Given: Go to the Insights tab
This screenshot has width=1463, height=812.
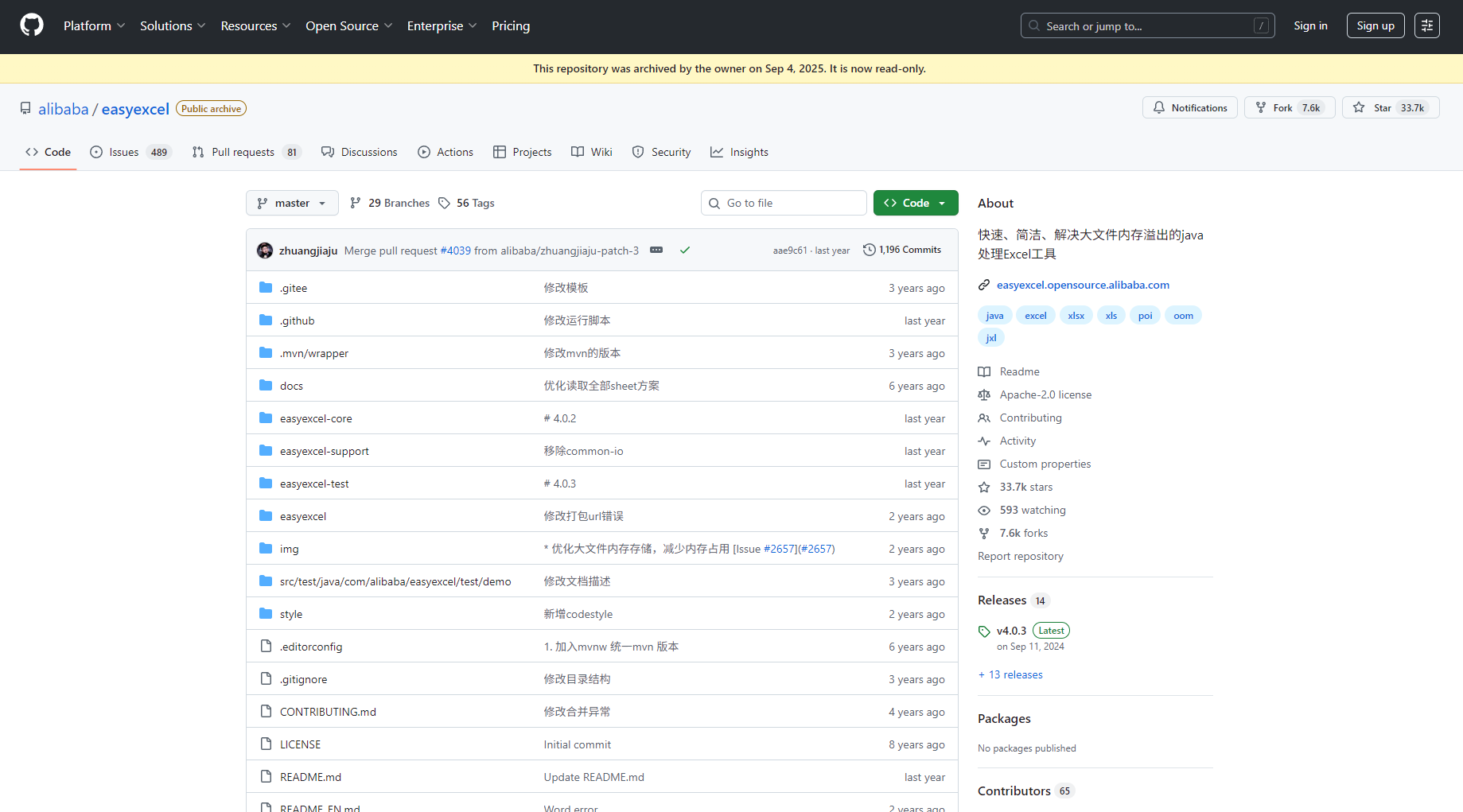Looking at the screenshot, I should click(x=739, y=152).
